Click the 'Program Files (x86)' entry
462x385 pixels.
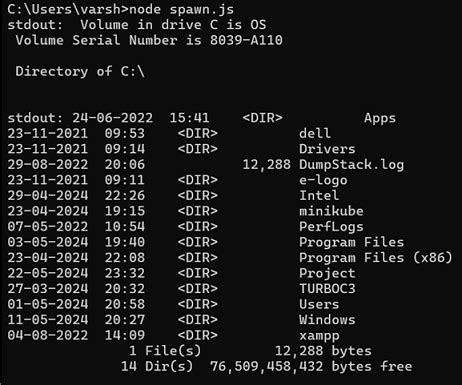[376, 258]
